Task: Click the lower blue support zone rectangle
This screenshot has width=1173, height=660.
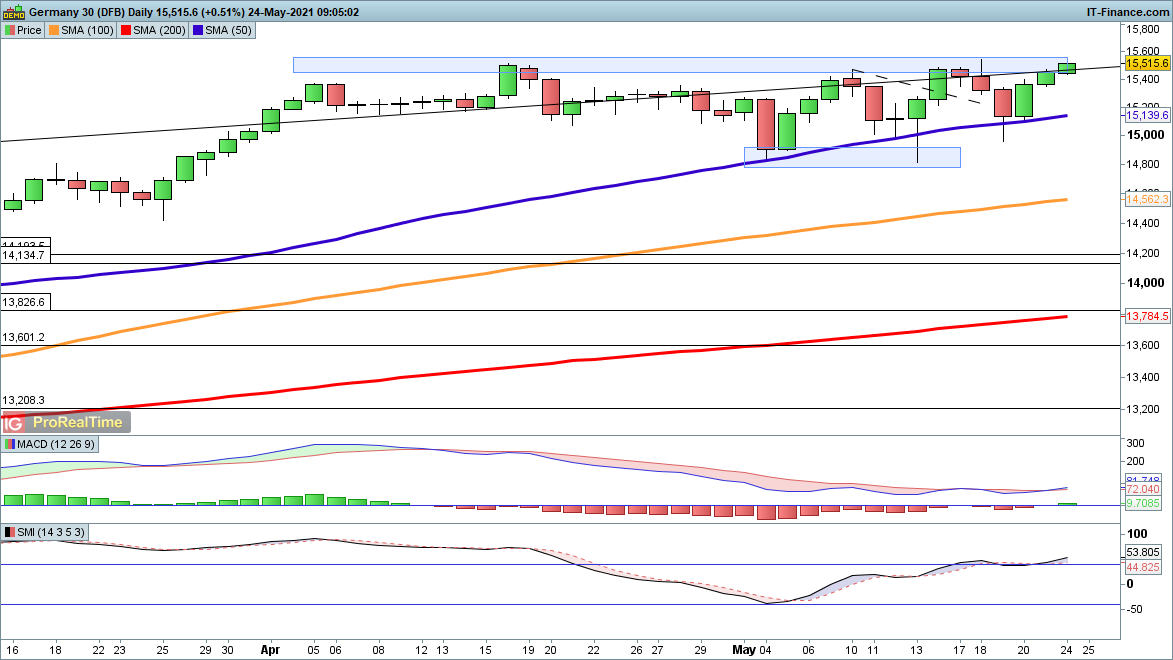Action: click(x=851, y=157)
